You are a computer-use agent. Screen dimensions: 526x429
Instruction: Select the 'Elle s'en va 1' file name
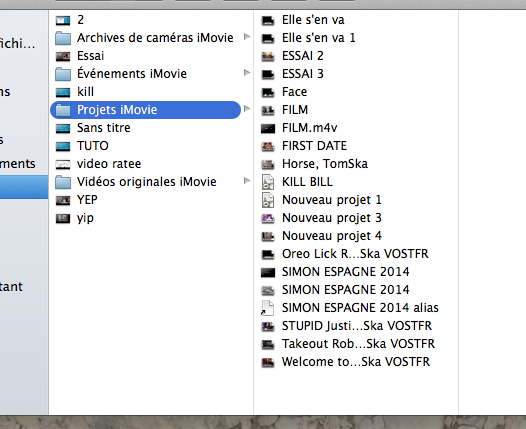tap(318, 38)
